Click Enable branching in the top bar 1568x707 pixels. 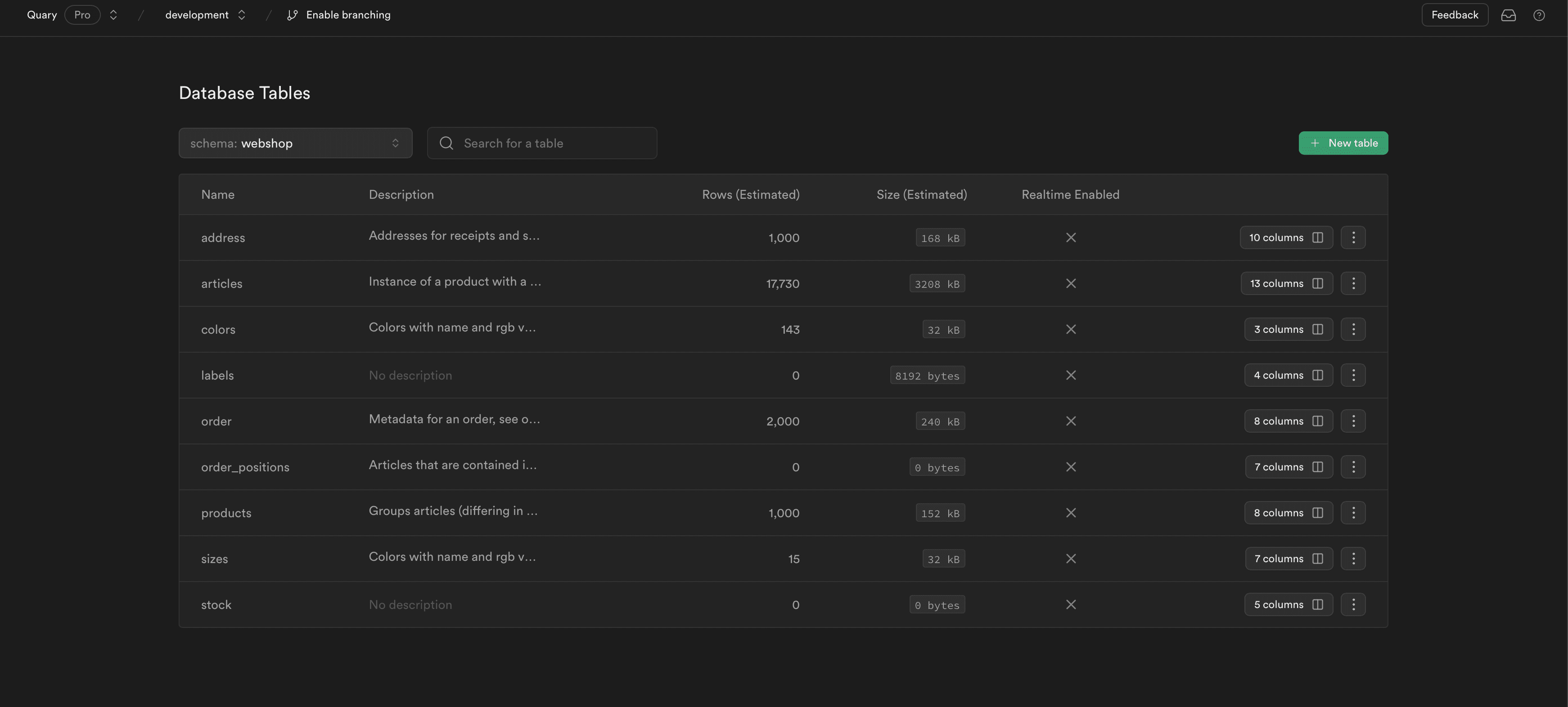tap(347, 14)
